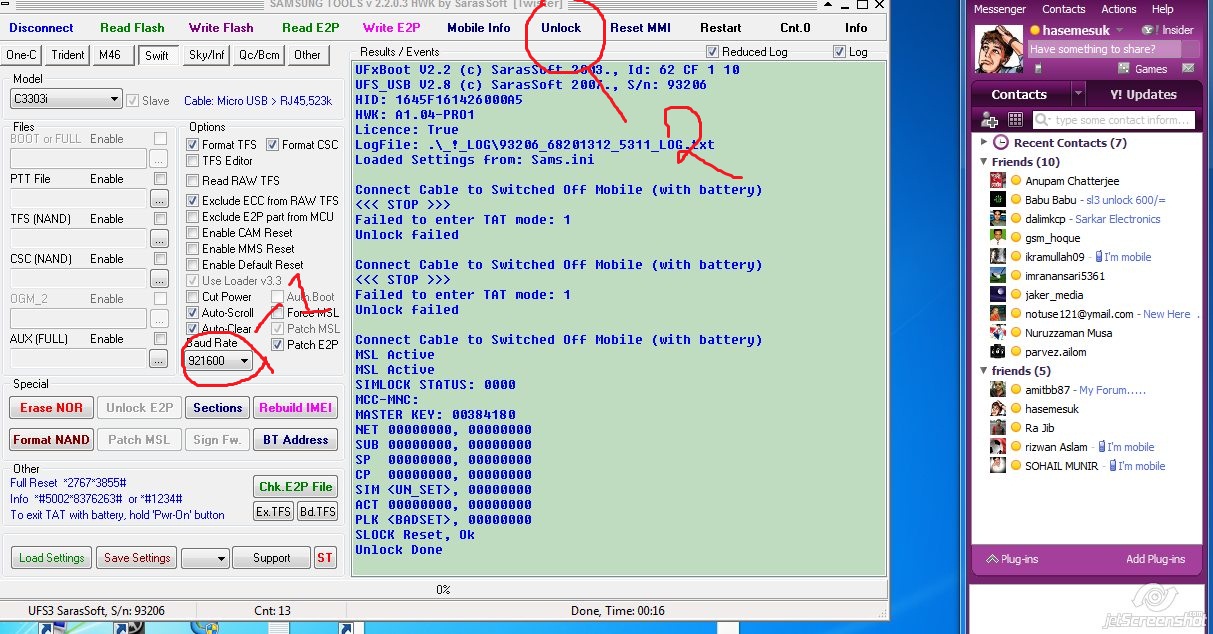The height and width of the screenshot is (634, 1213).
Task: Click the status indicator next to hasemesuk
Action: tap(1035, 31)
